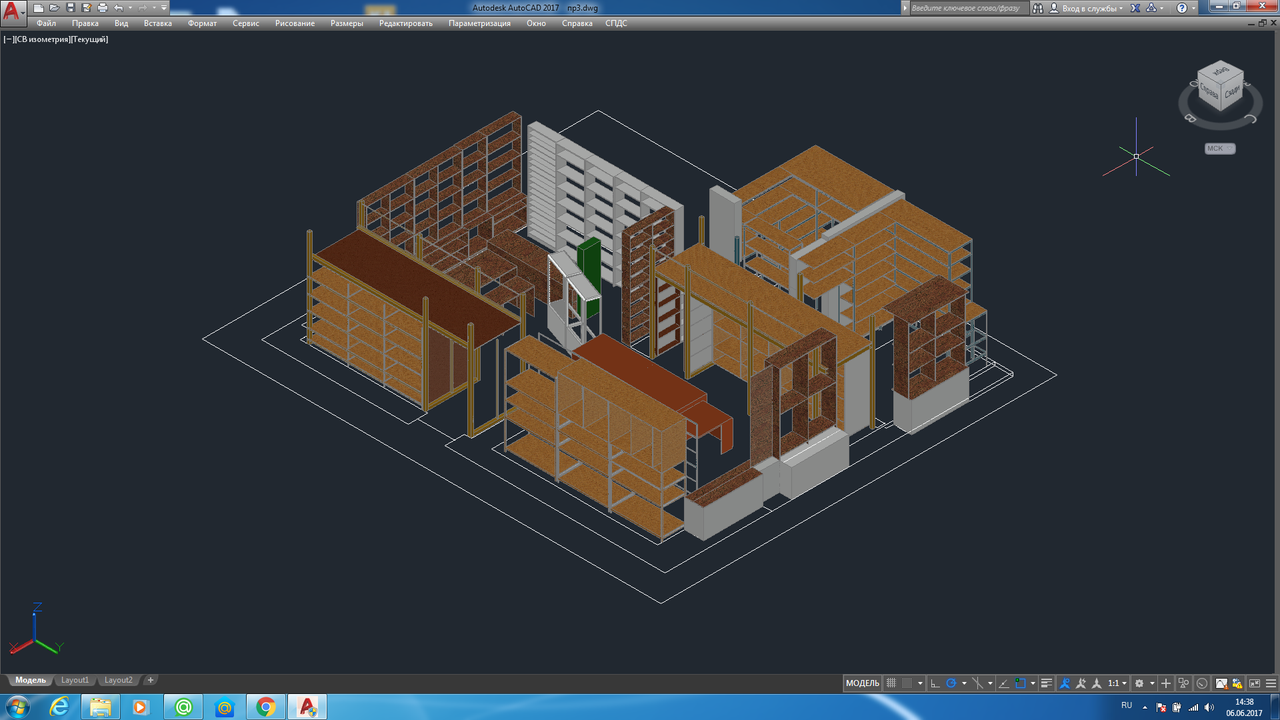The height and width of the screenshot is (720, 1280).
Task: Click the binoculars search icon
Action: click(x=1037, y=8)
